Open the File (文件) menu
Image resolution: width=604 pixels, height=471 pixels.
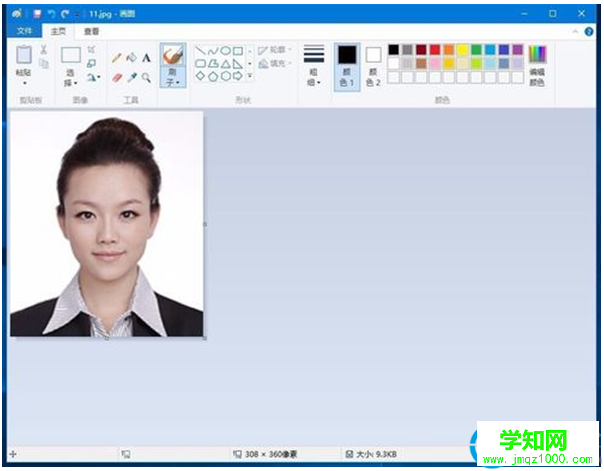[x=24, y=31]
